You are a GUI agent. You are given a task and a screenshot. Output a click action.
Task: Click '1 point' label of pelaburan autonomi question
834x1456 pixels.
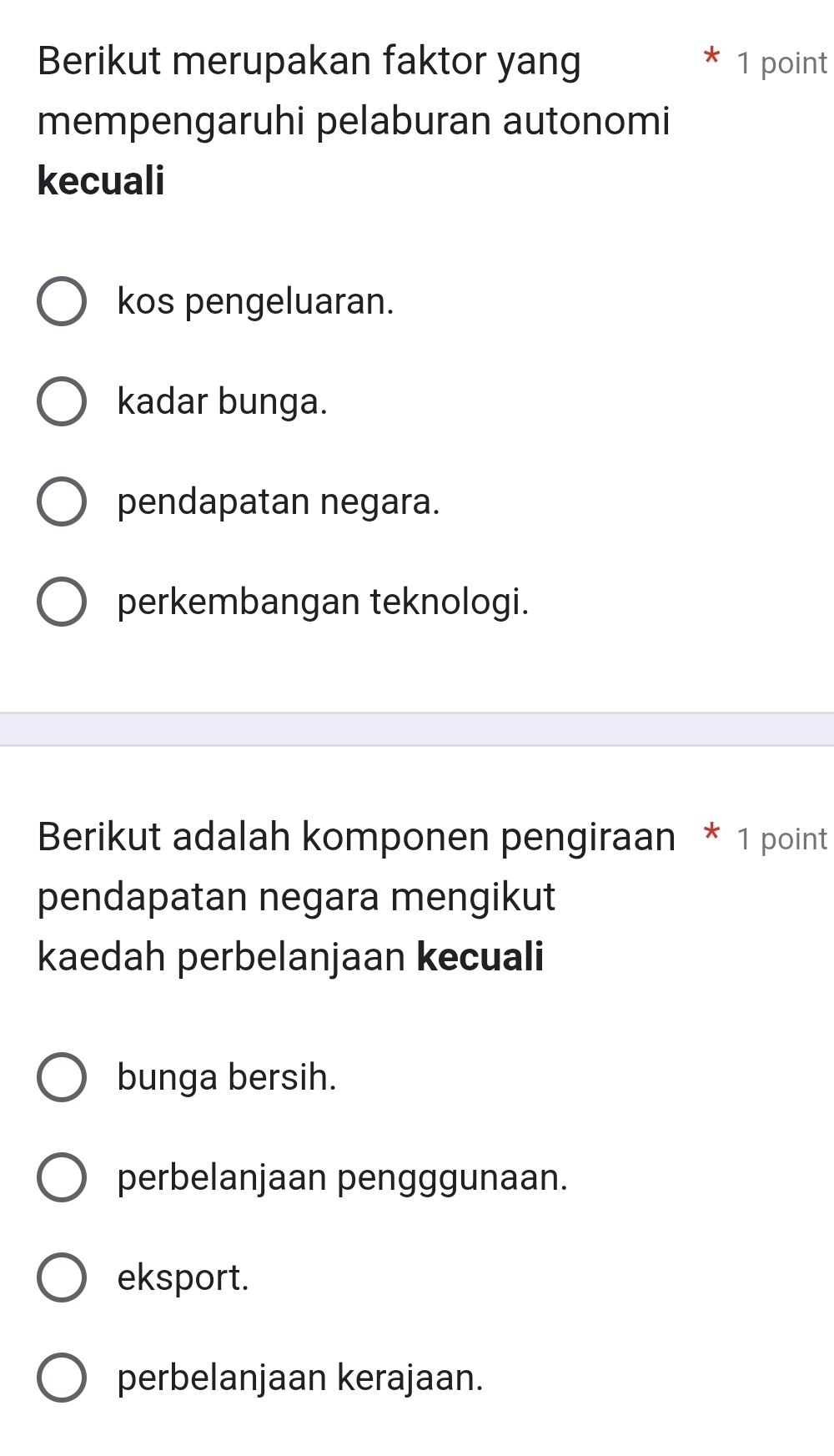coord(782,63)
